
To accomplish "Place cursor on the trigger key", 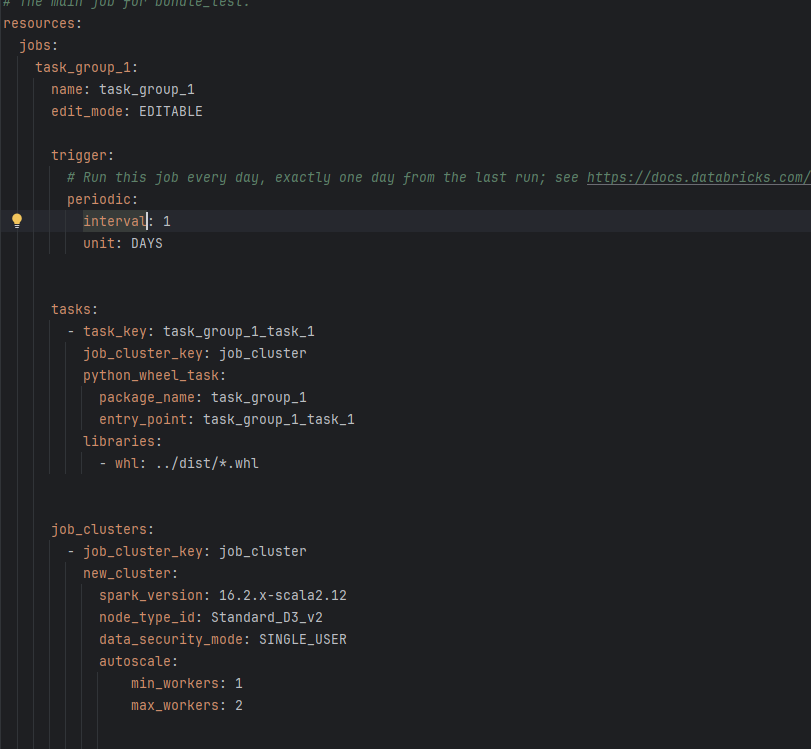I will coord(78,155).
